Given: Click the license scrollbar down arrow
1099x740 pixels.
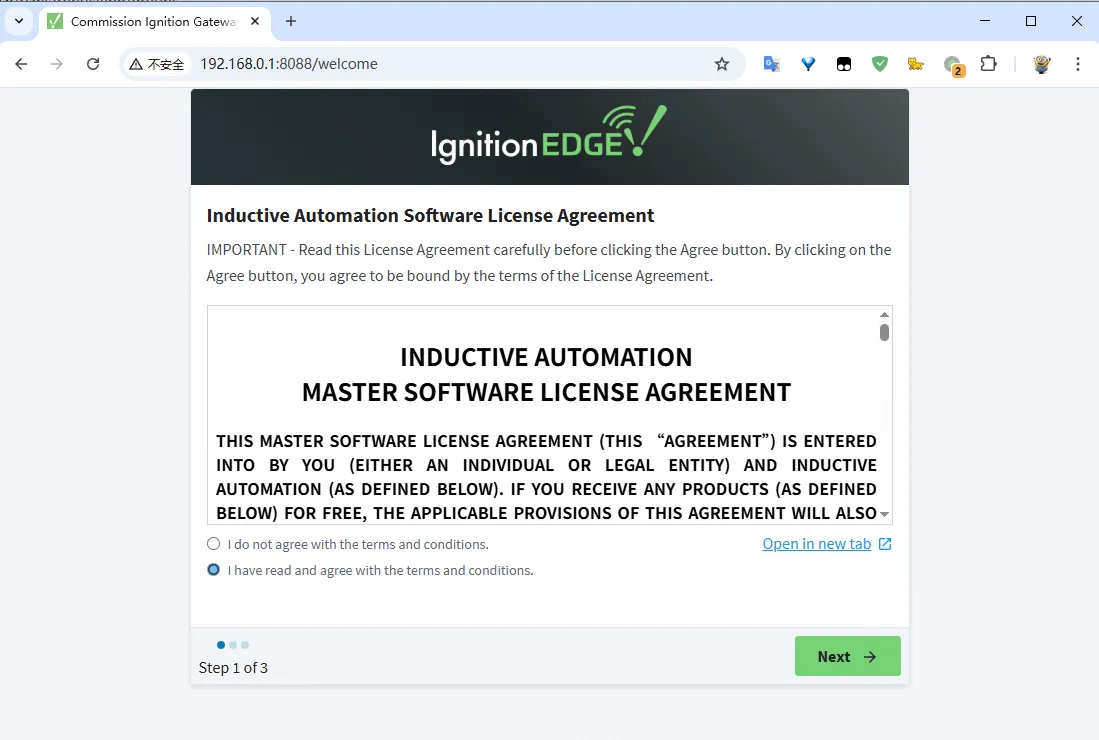Looking at the screenshot, I should tap(884, 514).
